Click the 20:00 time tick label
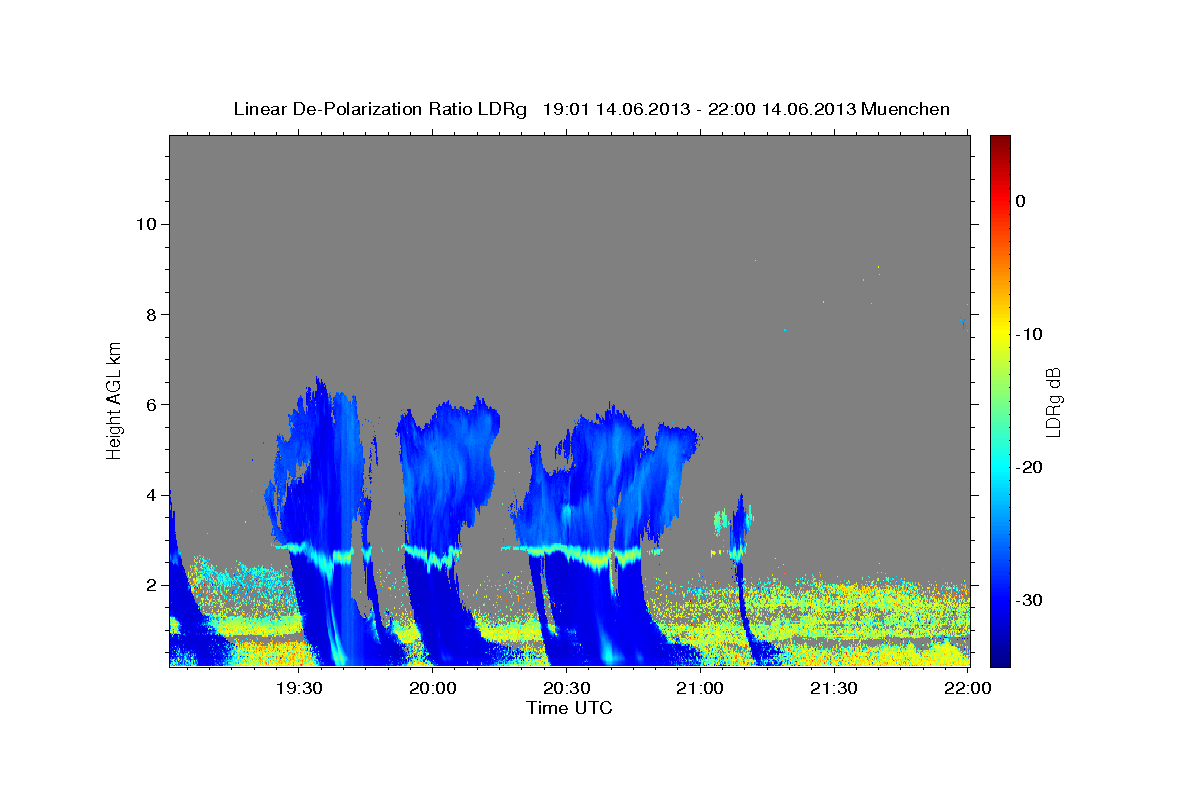Screen dimensions: 1200x800 coord(433,689)
